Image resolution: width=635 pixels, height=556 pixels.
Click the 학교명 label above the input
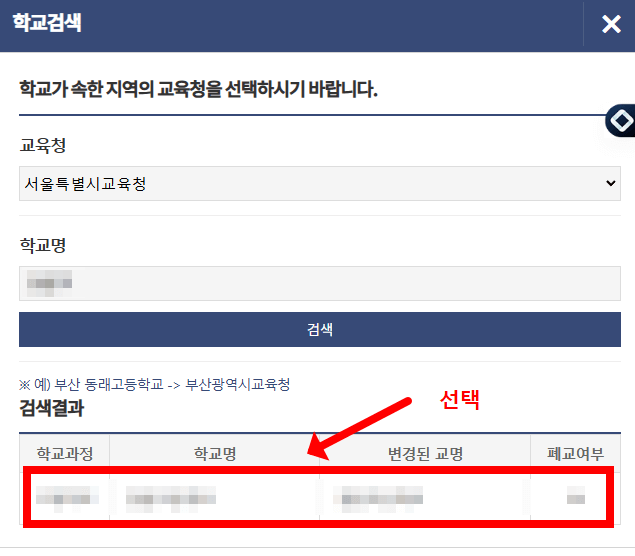(x=43, y=245)
